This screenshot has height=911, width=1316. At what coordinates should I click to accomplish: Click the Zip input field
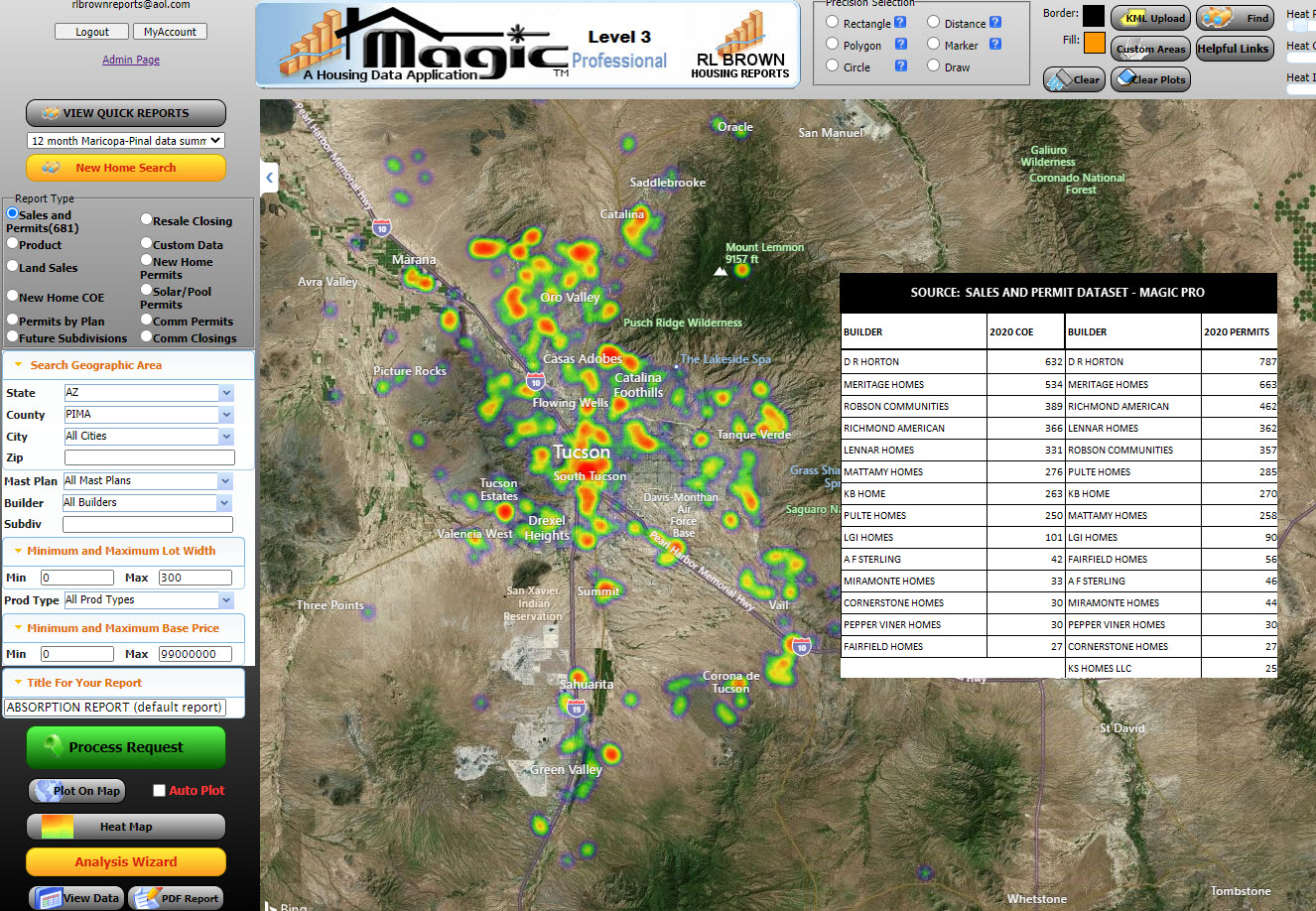click(x=150, y=457)
